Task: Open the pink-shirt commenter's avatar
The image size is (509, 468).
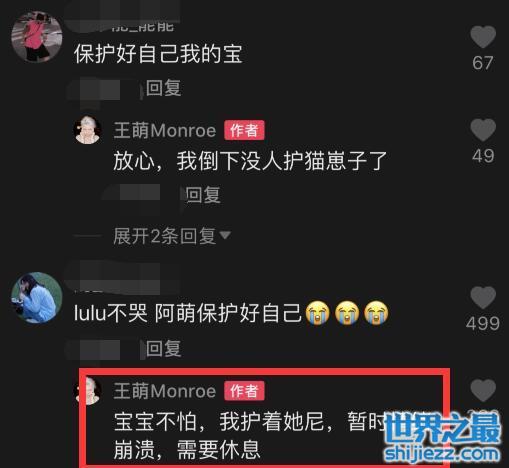Action: [37, 37]
